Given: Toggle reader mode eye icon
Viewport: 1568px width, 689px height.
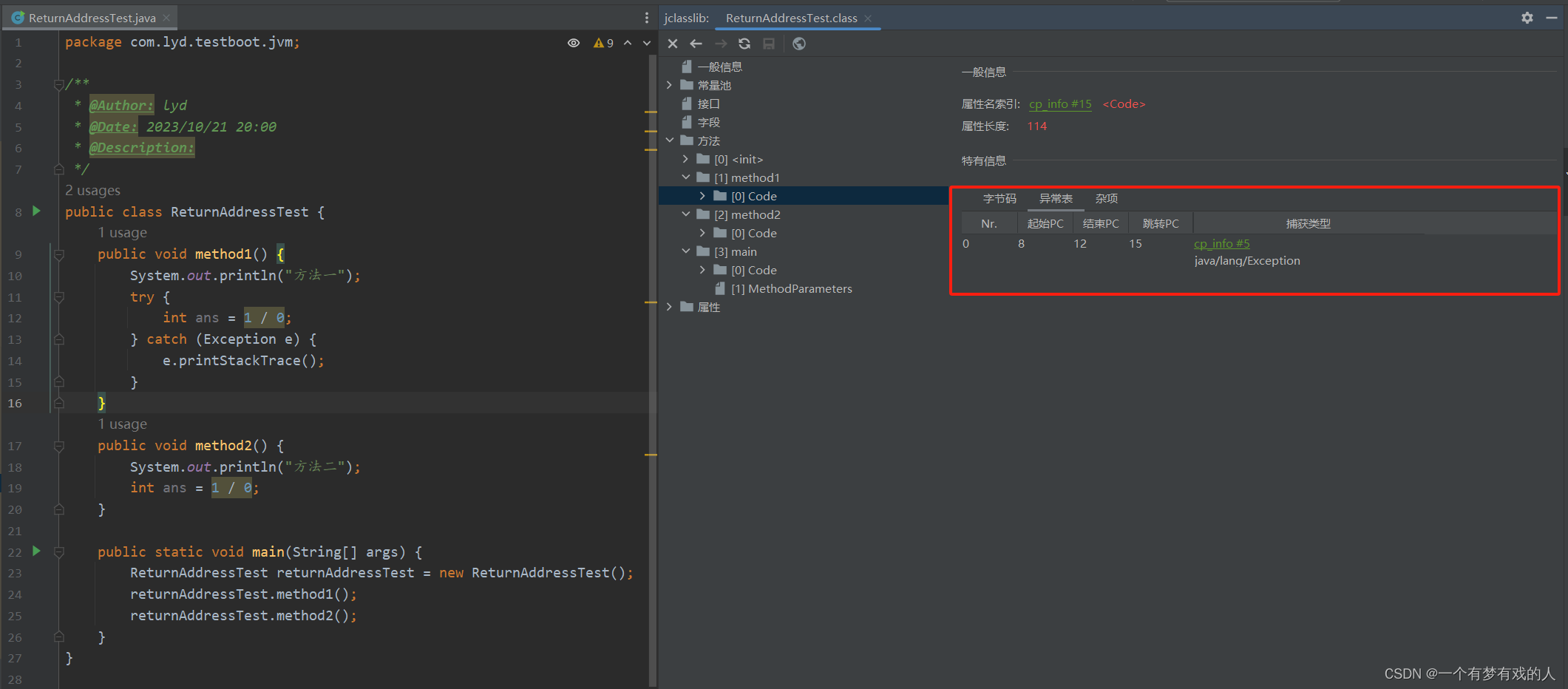Looking at the screenshot, I should click(574, 43).
